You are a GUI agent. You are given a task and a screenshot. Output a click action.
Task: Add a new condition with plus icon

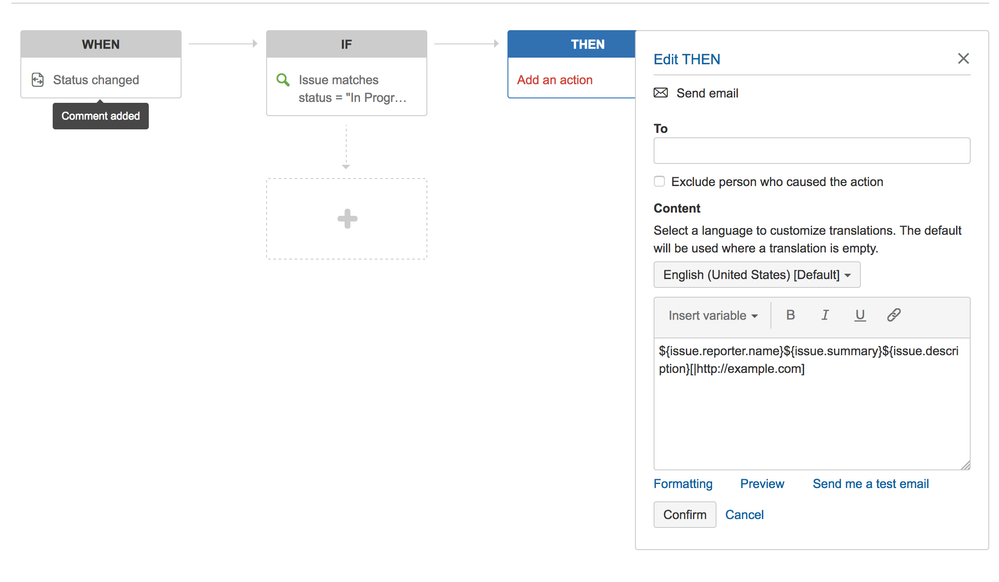pos(347,219)
